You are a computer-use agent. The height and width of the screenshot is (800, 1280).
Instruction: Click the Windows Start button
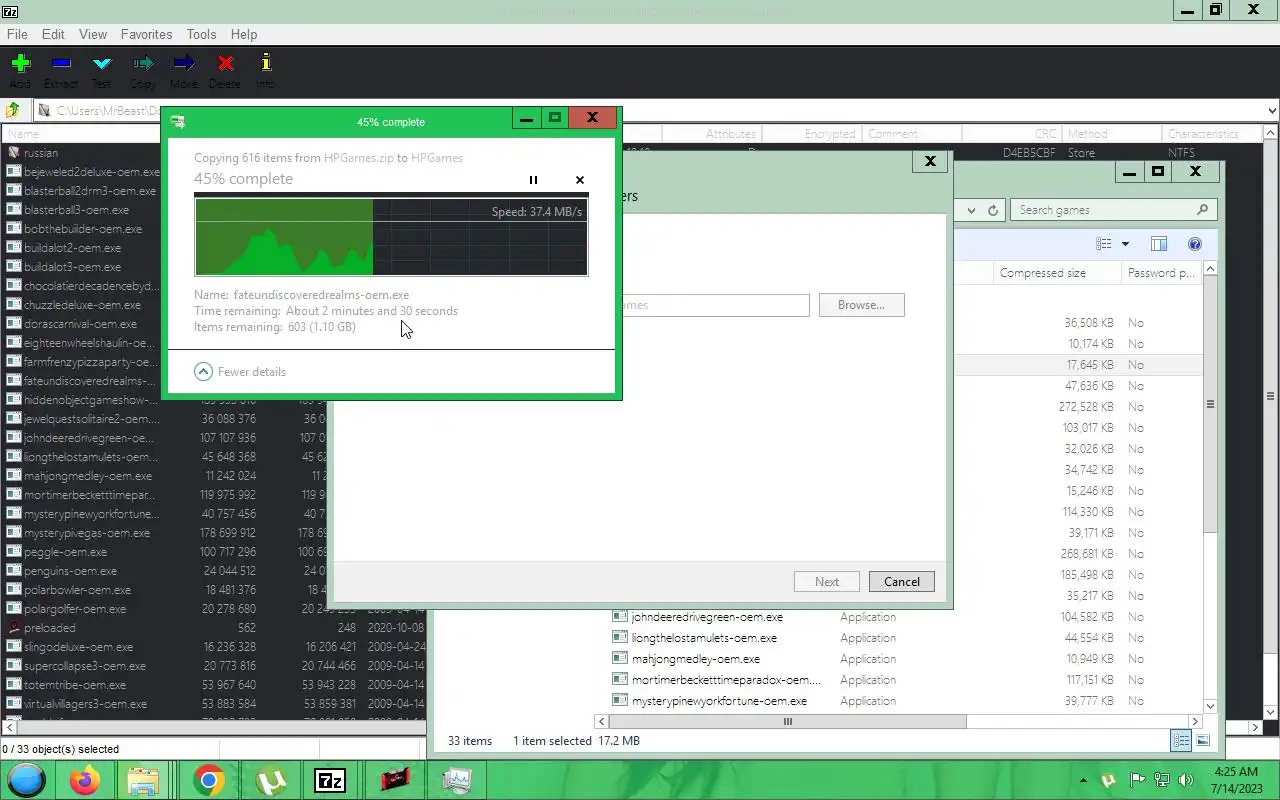[27, 780]
